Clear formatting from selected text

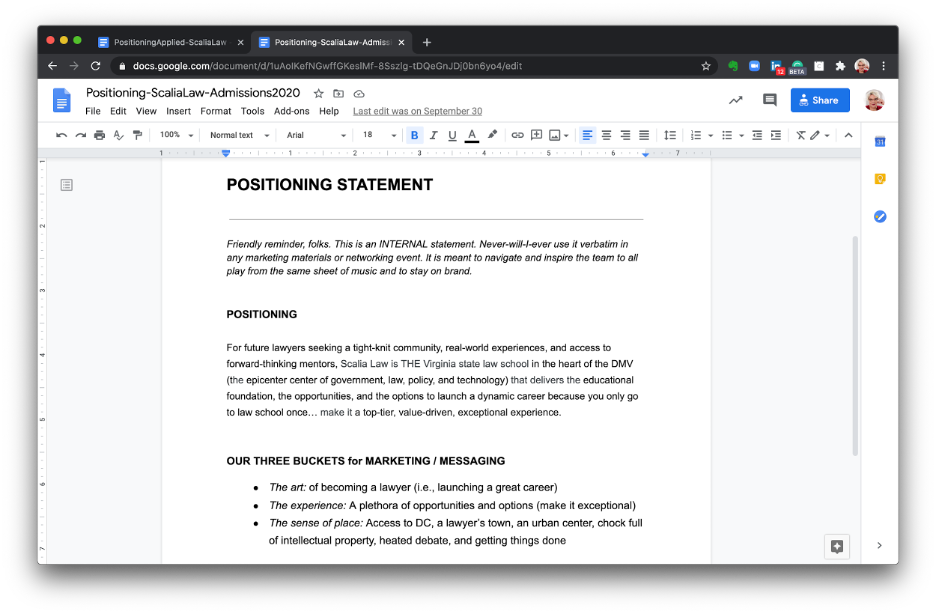[x=801, y=135]
